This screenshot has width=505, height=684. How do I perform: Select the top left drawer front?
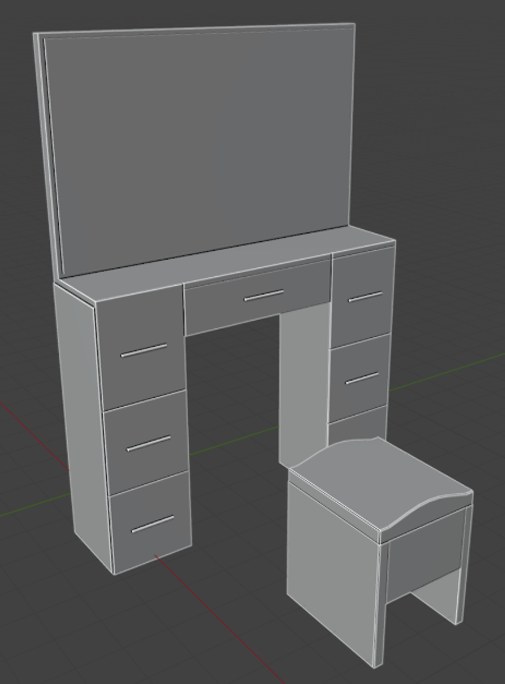[140, 349]
